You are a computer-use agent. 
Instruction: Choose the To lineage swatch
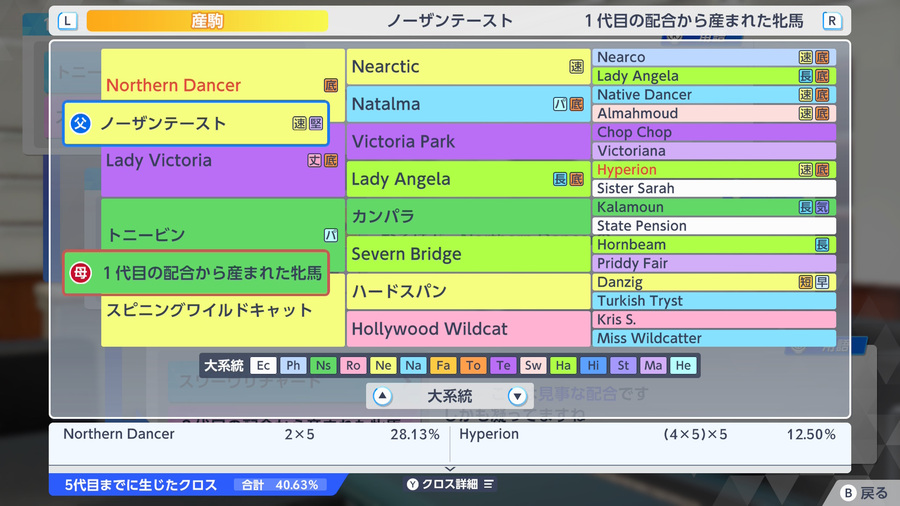[x=473, y=365]
